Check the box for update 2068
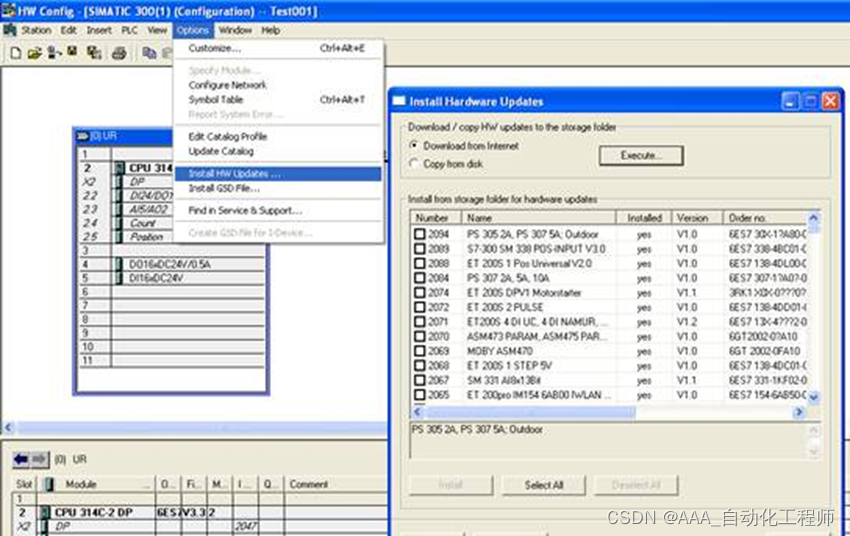This screenshot has height=536, width=850. [420, 366]
